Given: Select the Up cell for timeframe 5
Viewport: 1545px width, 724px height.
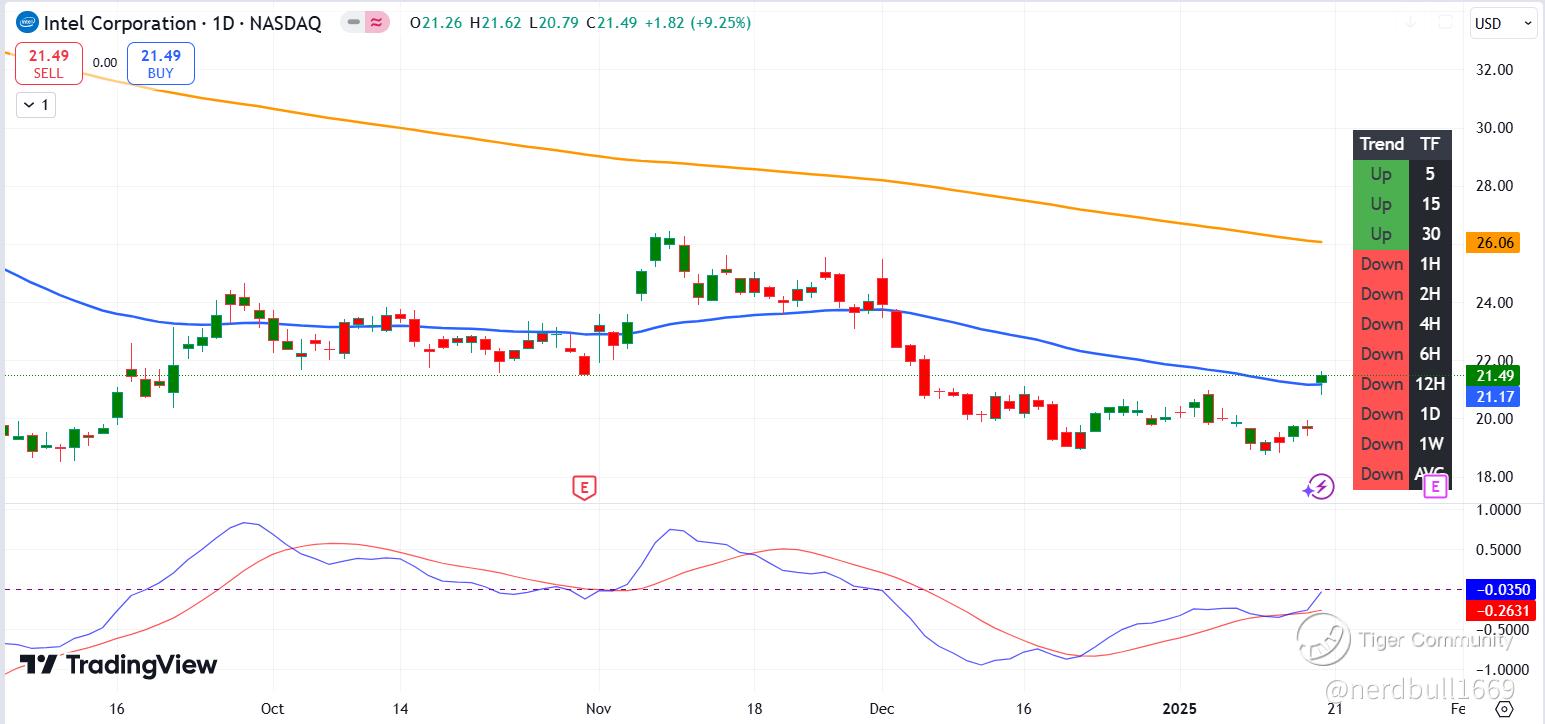Looking at the screenshot, I should pyautogui.click(x=1381, y=174).
